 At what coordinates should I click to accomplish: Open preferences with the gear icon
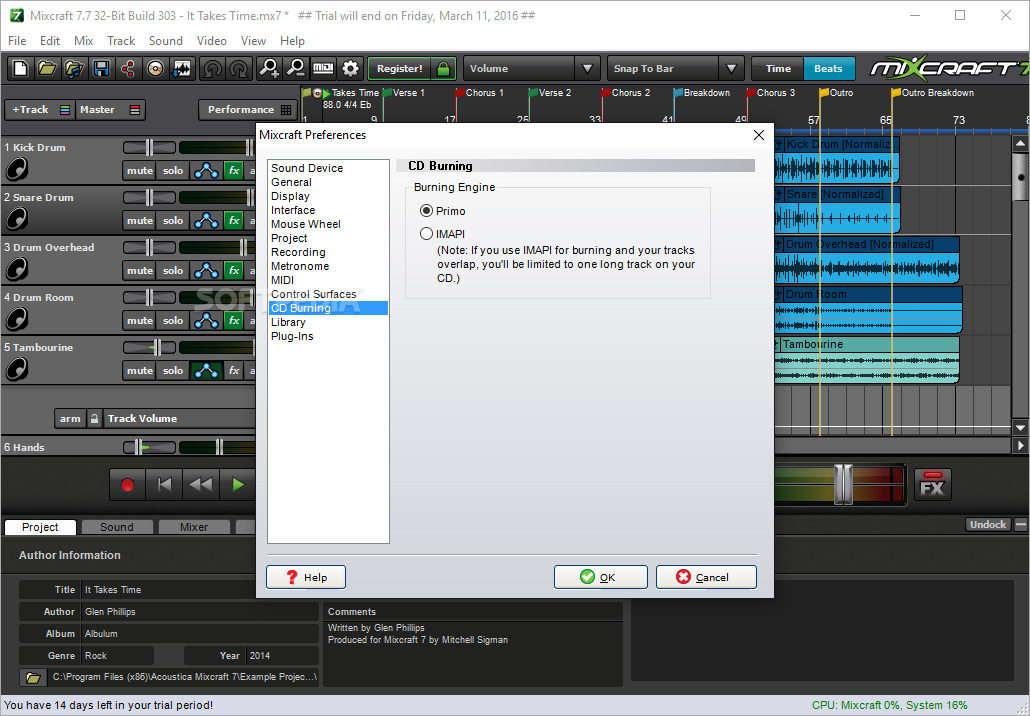coord(351,68)
